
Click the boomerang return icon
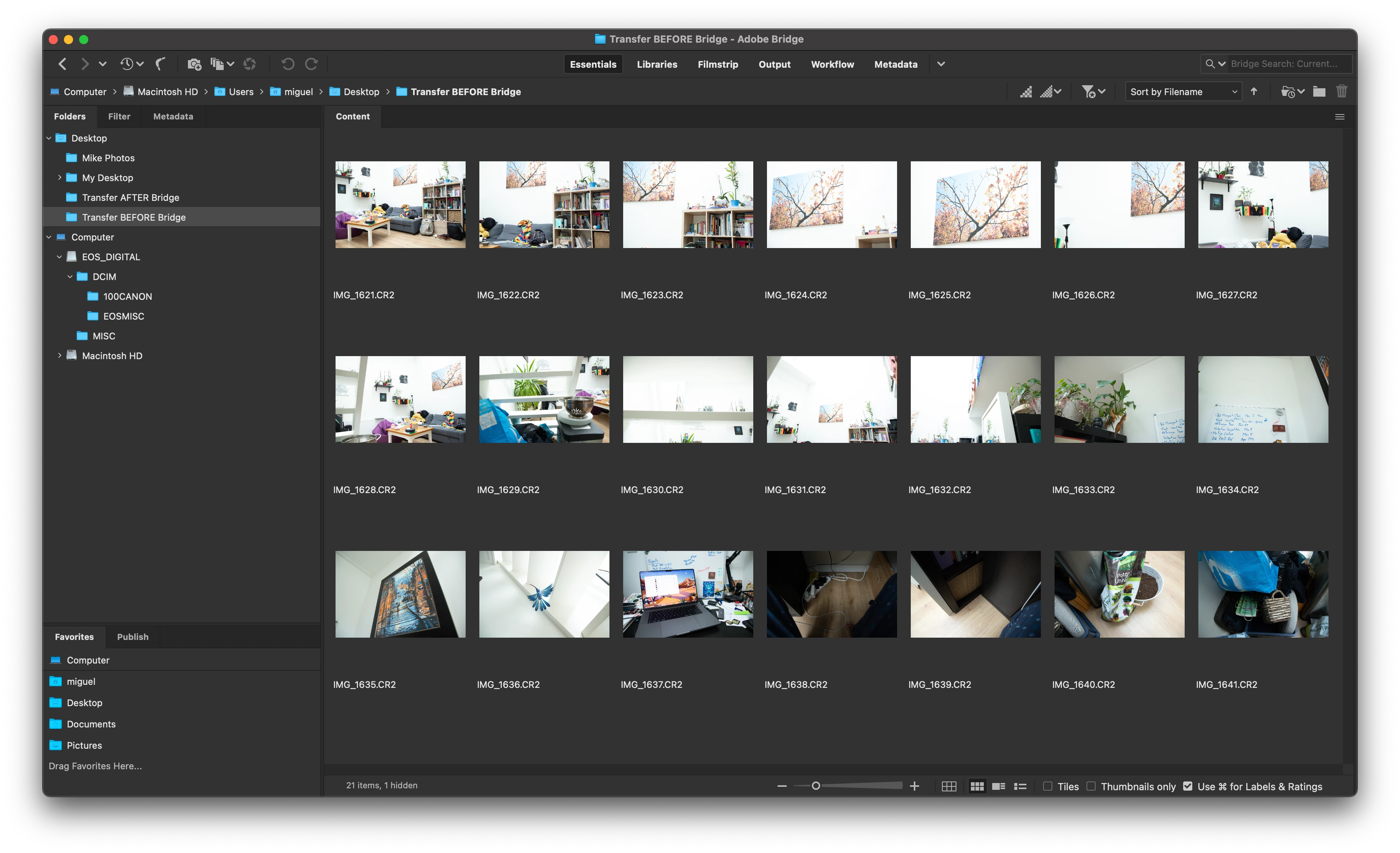coord(161,64)
